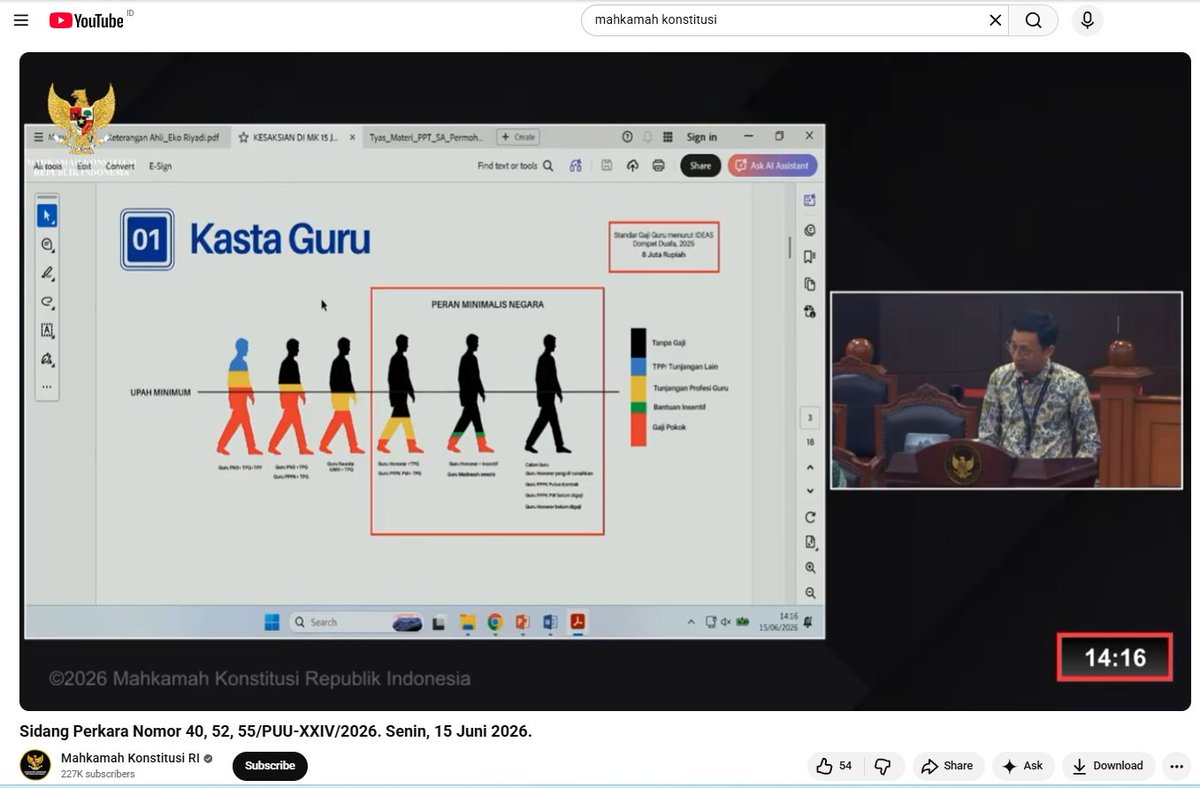Subscribe to the channel

(x=270, y=766)
